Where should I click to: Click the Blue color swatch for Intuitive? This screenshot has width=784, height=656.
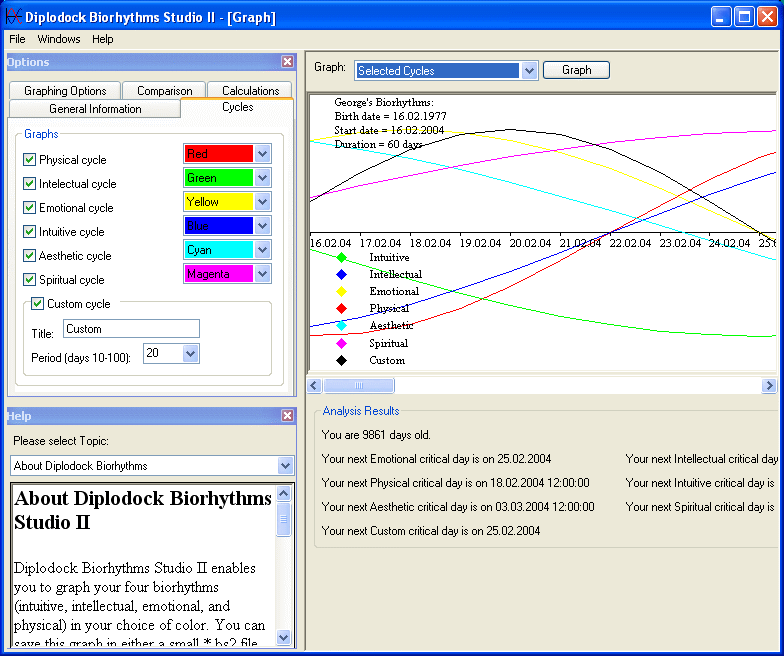click(219, 226)
